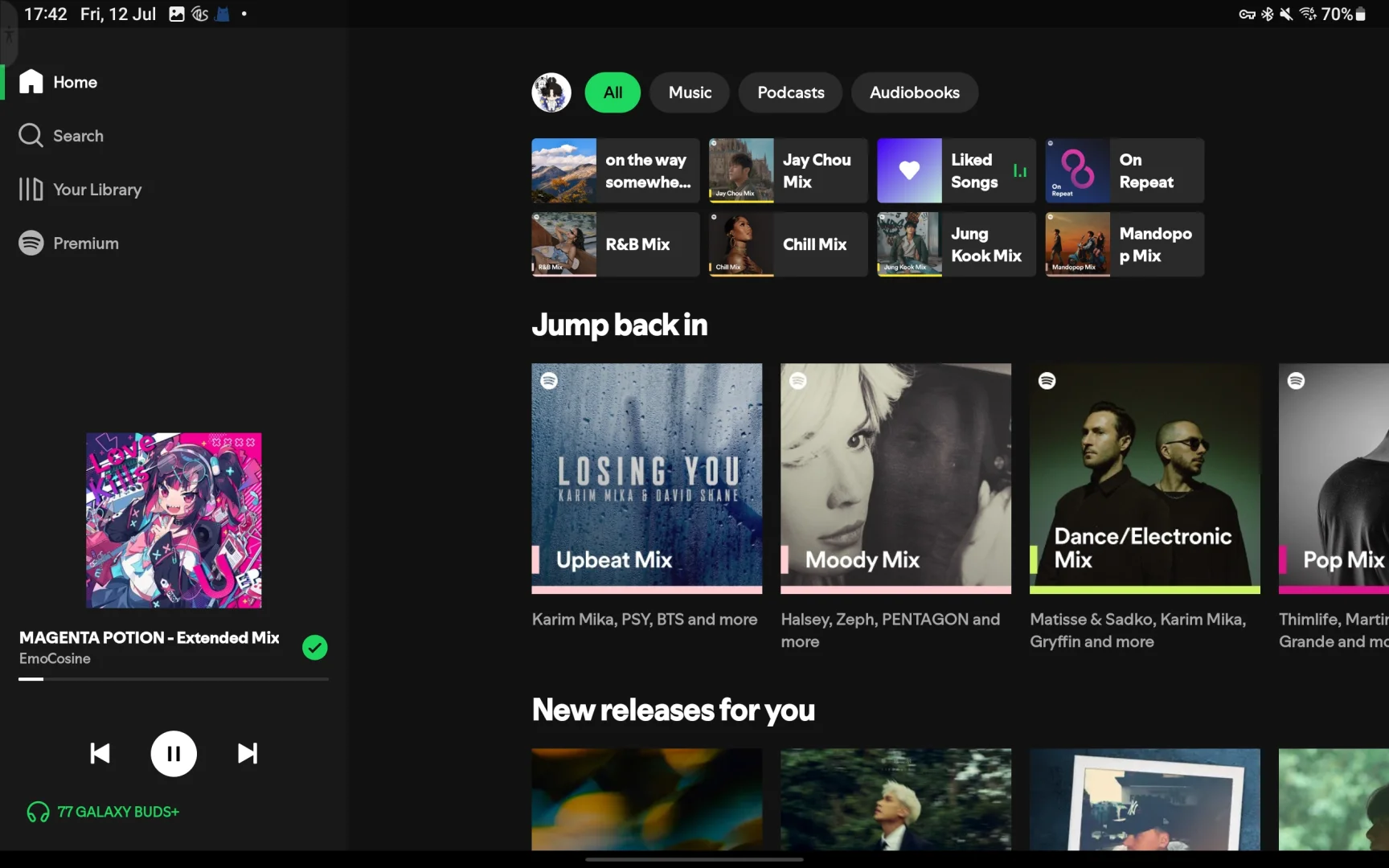Open the MAGENTA POTION album artwork

tap(174, 520)
